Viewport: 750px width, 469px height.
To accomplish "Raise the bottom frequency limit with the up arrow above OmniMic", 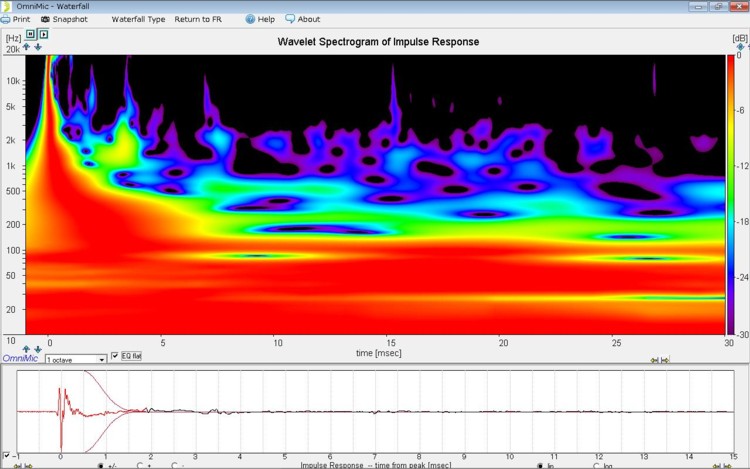I will click(x=26, y=349).
